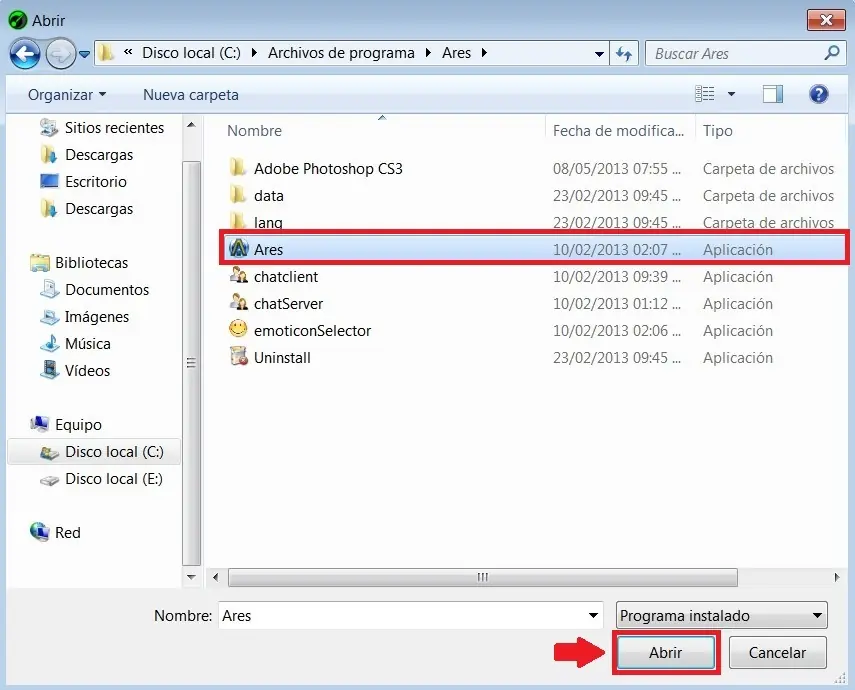Select Red in the navigation pane
855x690 pixels.
55,532
